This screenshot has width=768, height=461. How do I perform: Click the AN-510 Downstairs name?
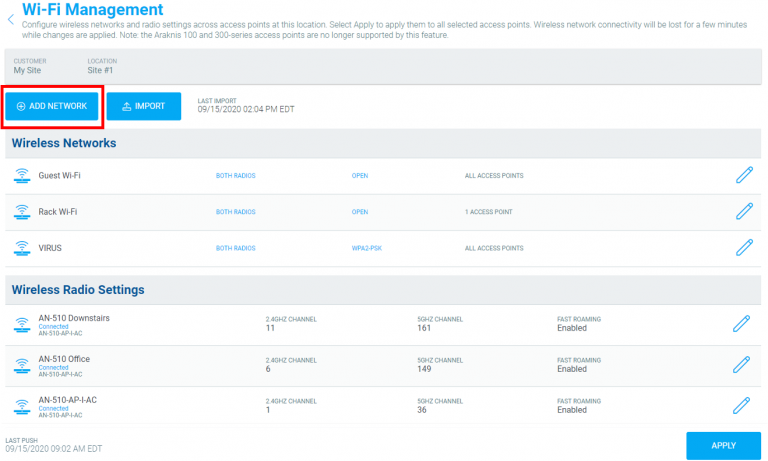pyautogui.click(x=74, y=318)
